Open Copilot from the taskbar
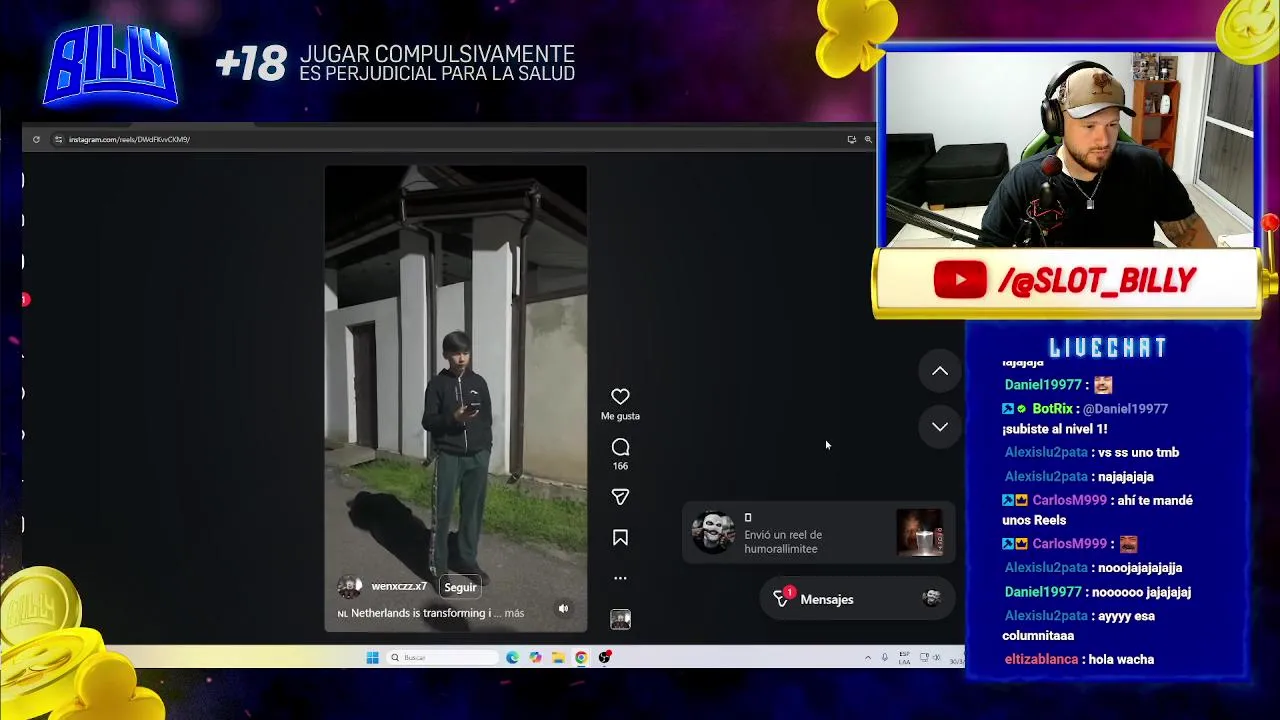Image resolution: width=1280 pixels, height=720 pixels. click(535, 657)
